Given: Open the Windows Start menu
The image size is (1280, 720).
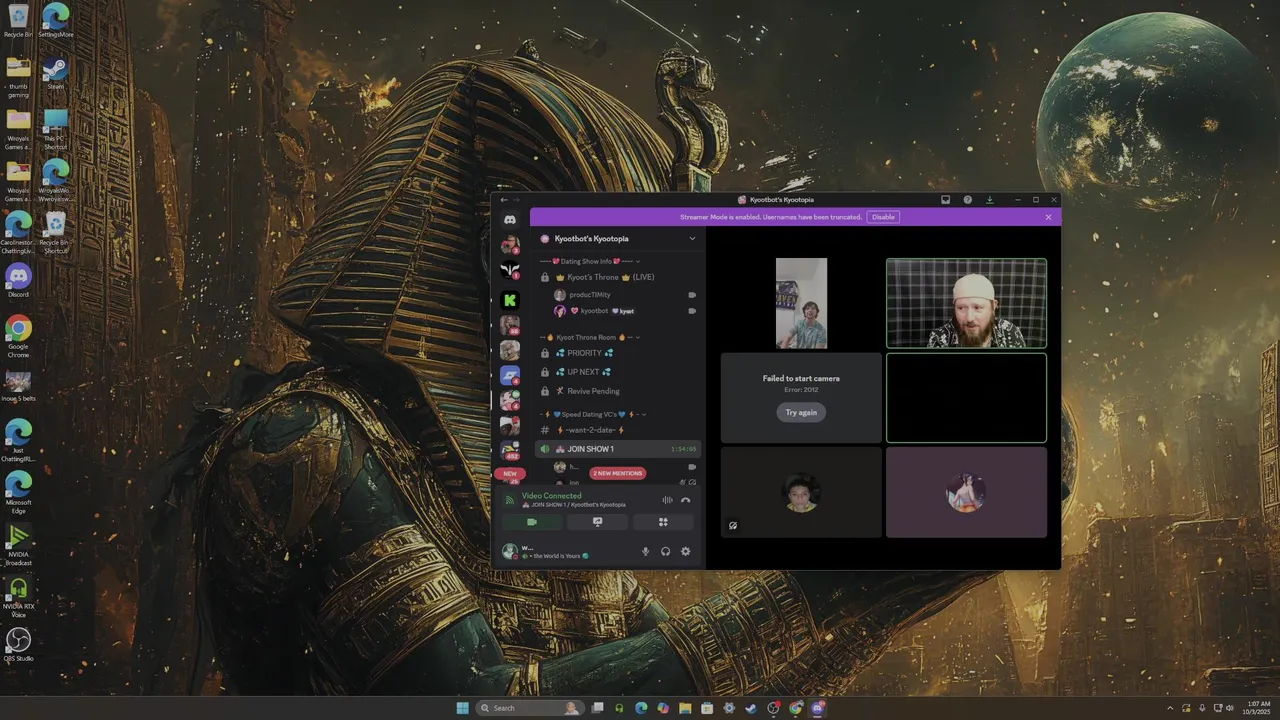Looking at the screenshot, I should click(462, 708).
